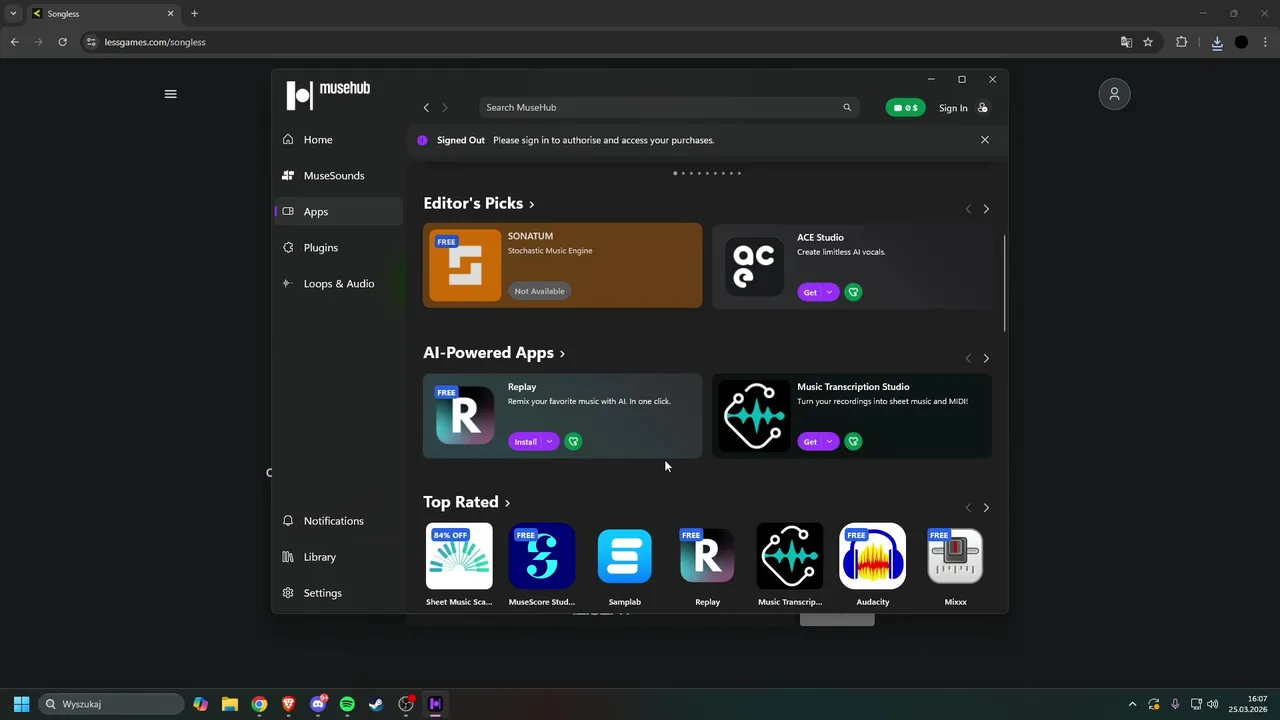Open Library in the sidebar
This screenshot has width=1280, height=720.
click(339, 557)
